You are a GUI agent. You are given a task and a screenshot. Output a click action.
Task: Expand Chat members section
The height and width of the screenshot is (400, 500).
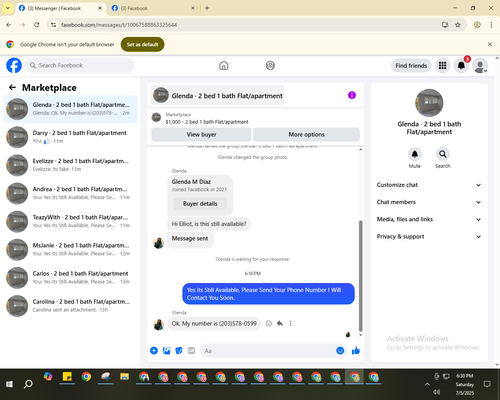(x=429, y=202)
